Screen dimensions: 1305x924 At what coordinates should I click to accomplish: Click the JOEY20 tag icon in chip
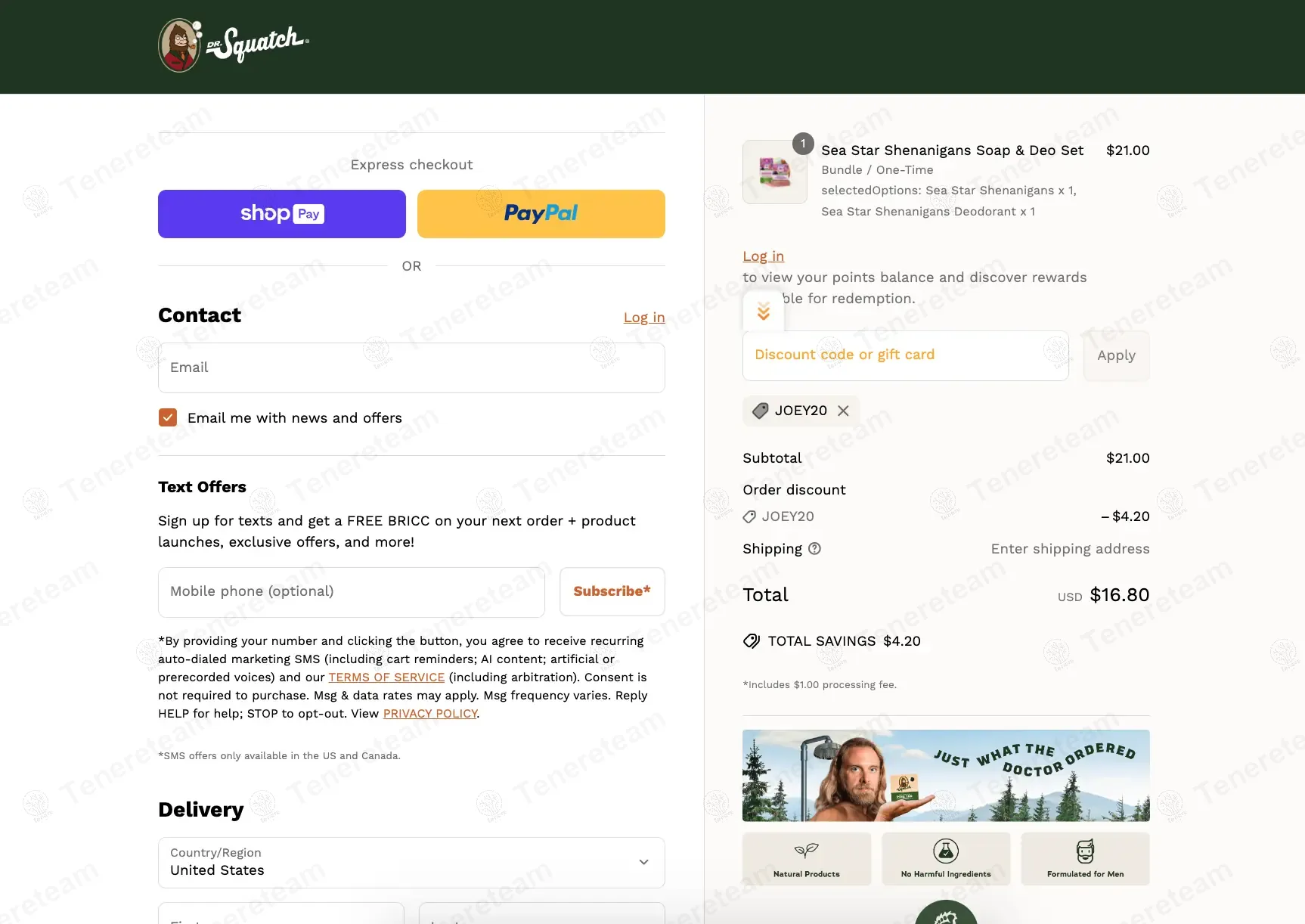[761, 411]
